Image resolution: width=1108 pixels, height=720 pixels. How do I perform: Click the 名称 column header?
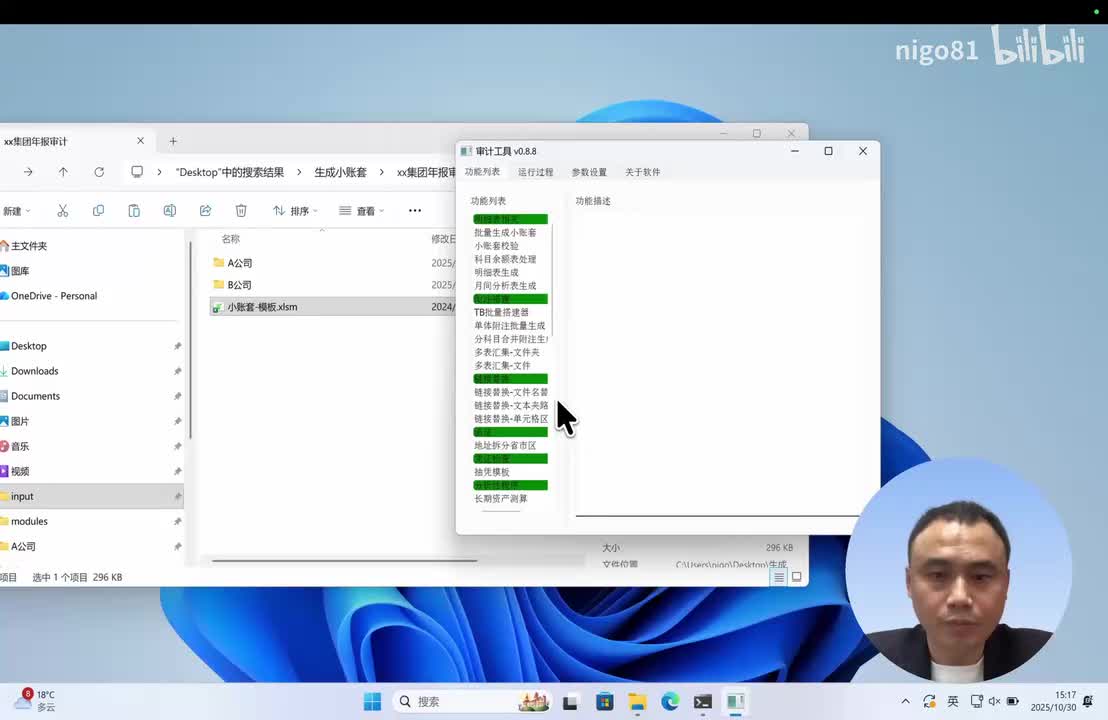230,239
